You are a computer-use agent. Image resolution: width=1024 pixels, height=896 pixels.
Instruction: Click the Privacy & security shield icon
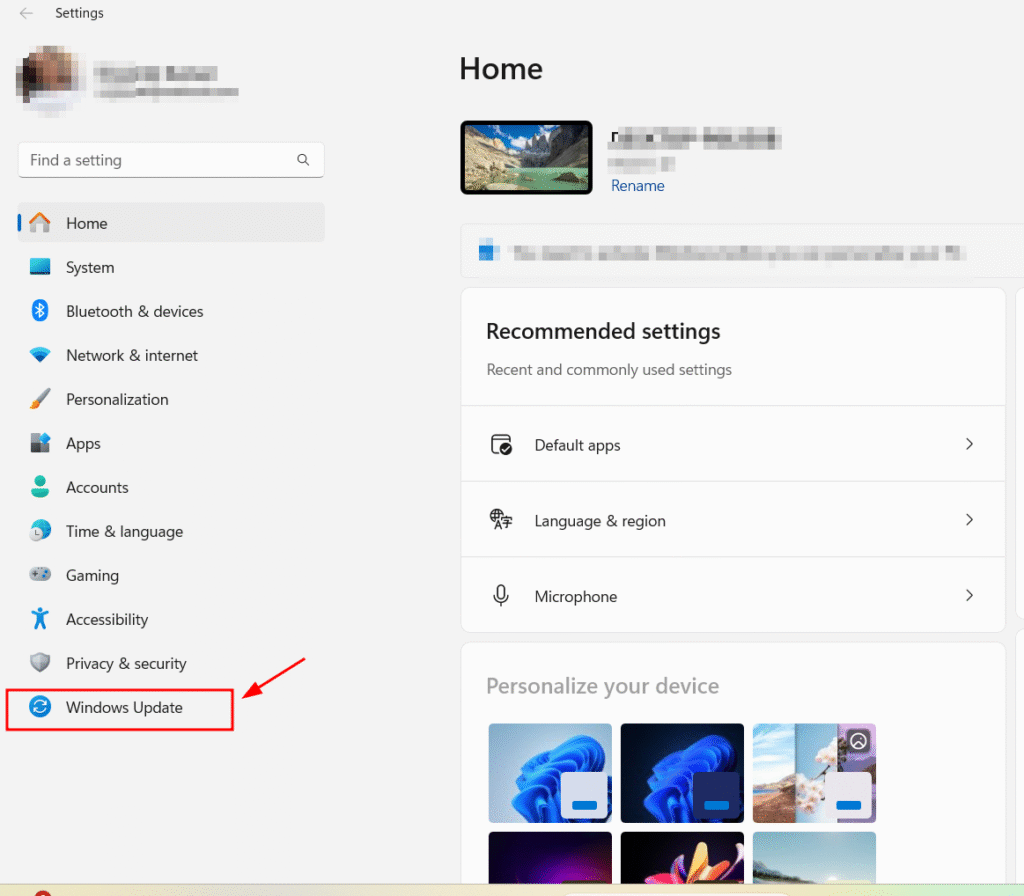coord(40,662)
